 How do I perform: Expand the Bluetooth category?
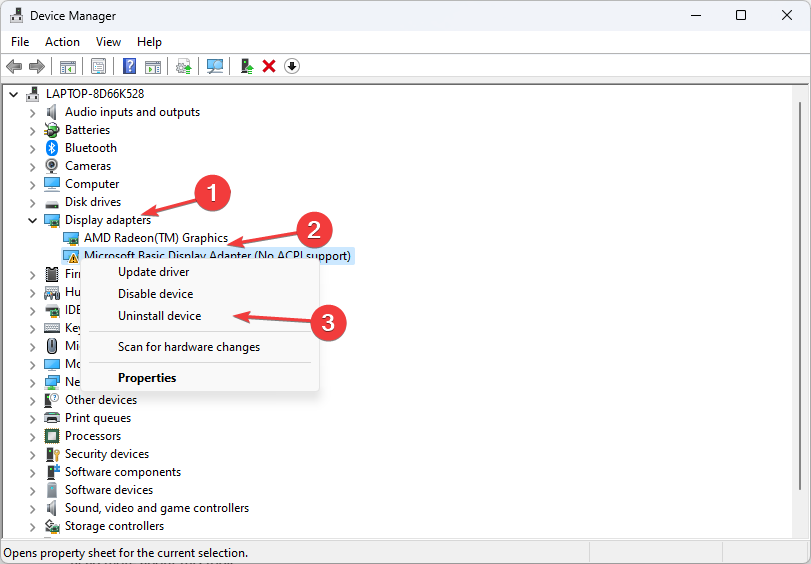point(32,149)
